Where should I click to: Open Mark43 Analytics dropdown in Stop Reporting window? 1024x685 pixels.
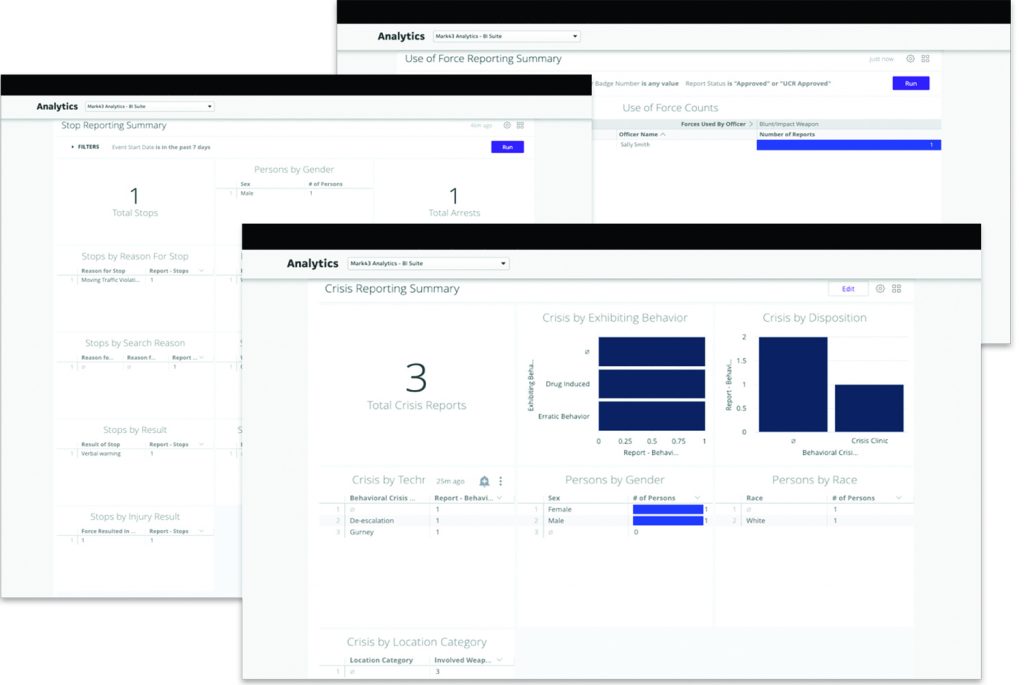coord(149,106)
